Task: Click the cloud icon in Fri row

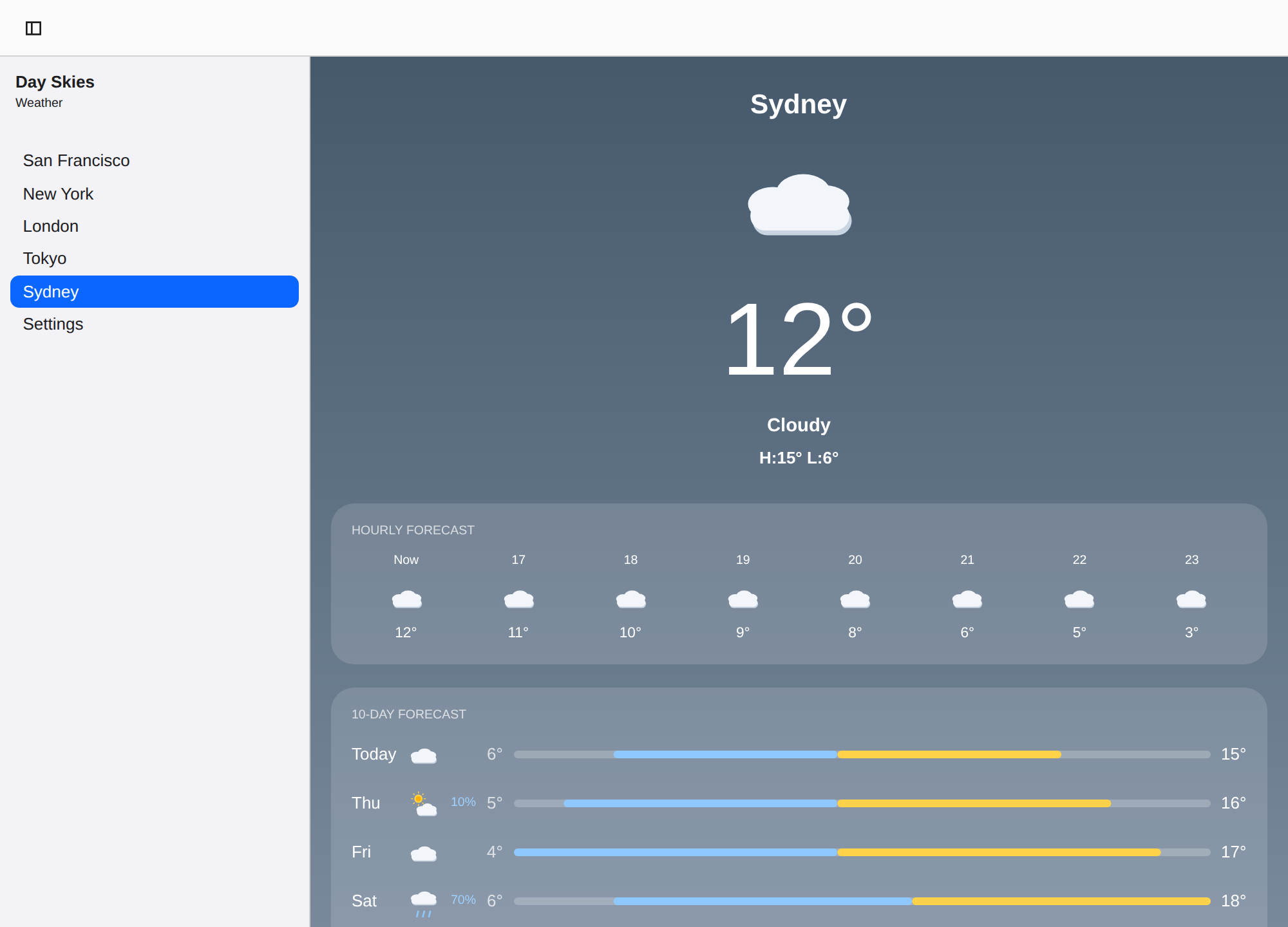Action: pos(424,854)
